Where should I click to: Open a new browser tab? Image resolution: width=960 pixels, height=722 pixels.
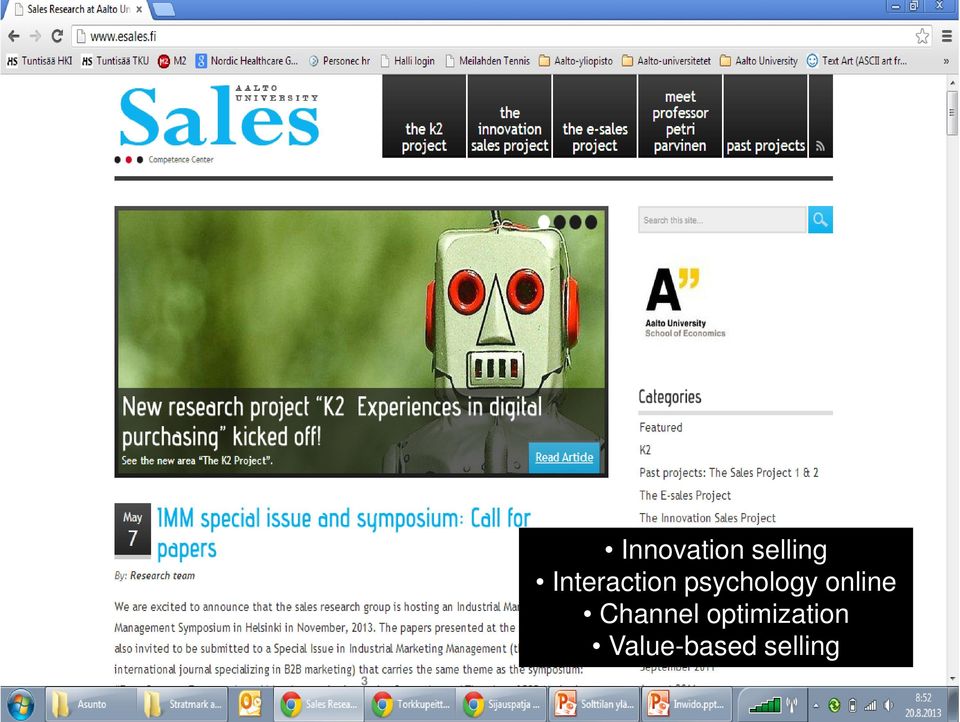(x=163, y=9)
